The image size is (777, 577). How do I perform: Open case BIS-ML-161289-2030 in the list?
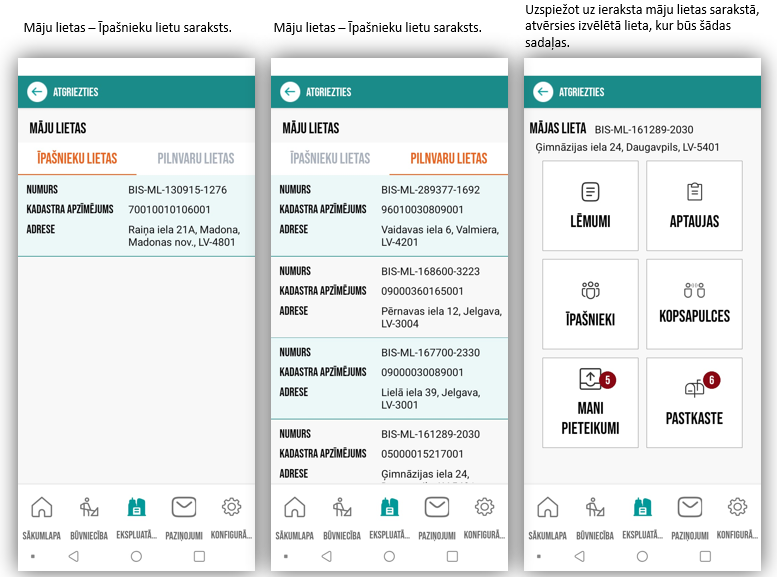(x=390, y=453)
